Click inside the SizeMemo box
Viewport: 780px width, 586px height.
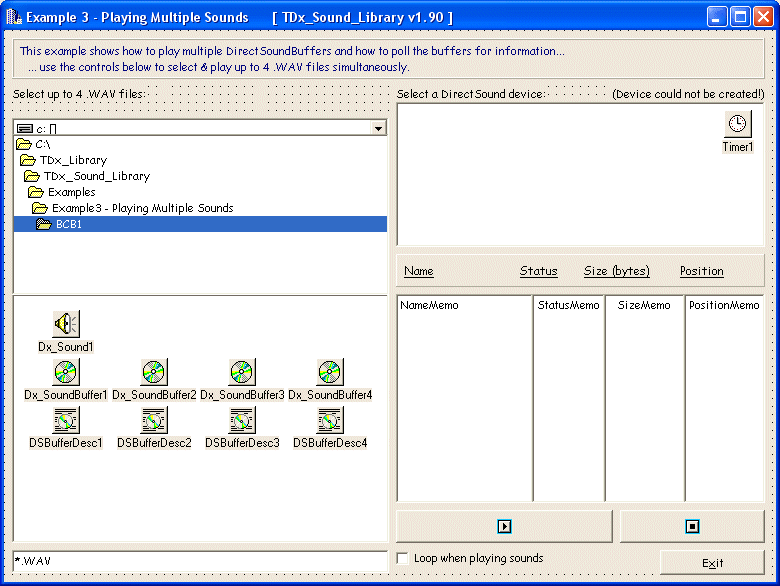[645, 398]
